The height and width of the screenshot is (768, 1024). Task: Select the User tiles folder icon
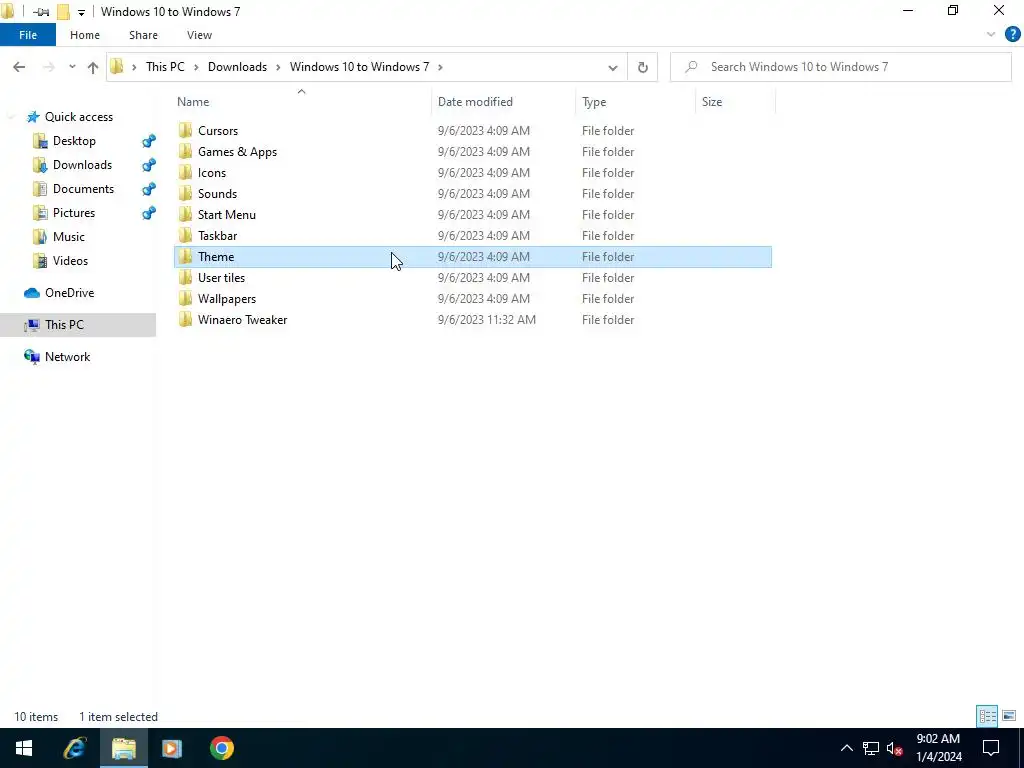point(185,278)
